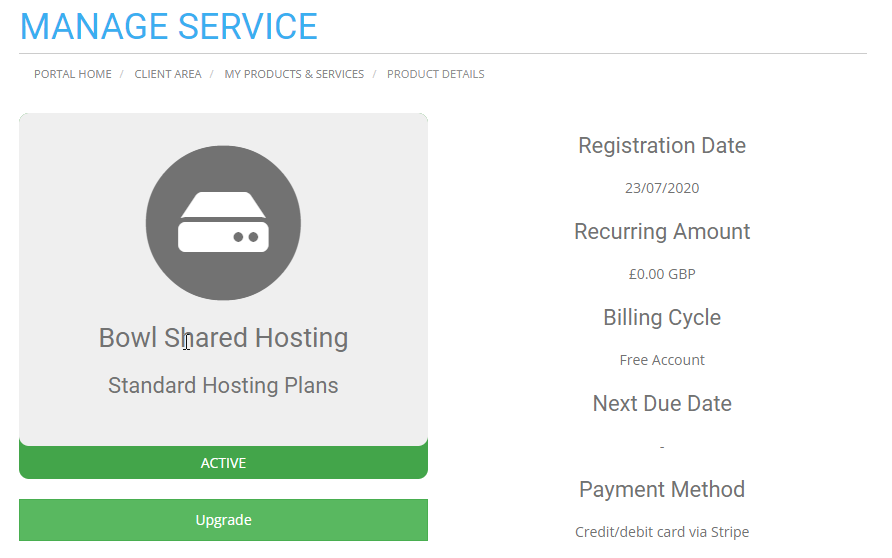Click the server hosting drive icon
The height and width of the screenshot is (558, 892).
pyautogui.click(x=223, y=222)
